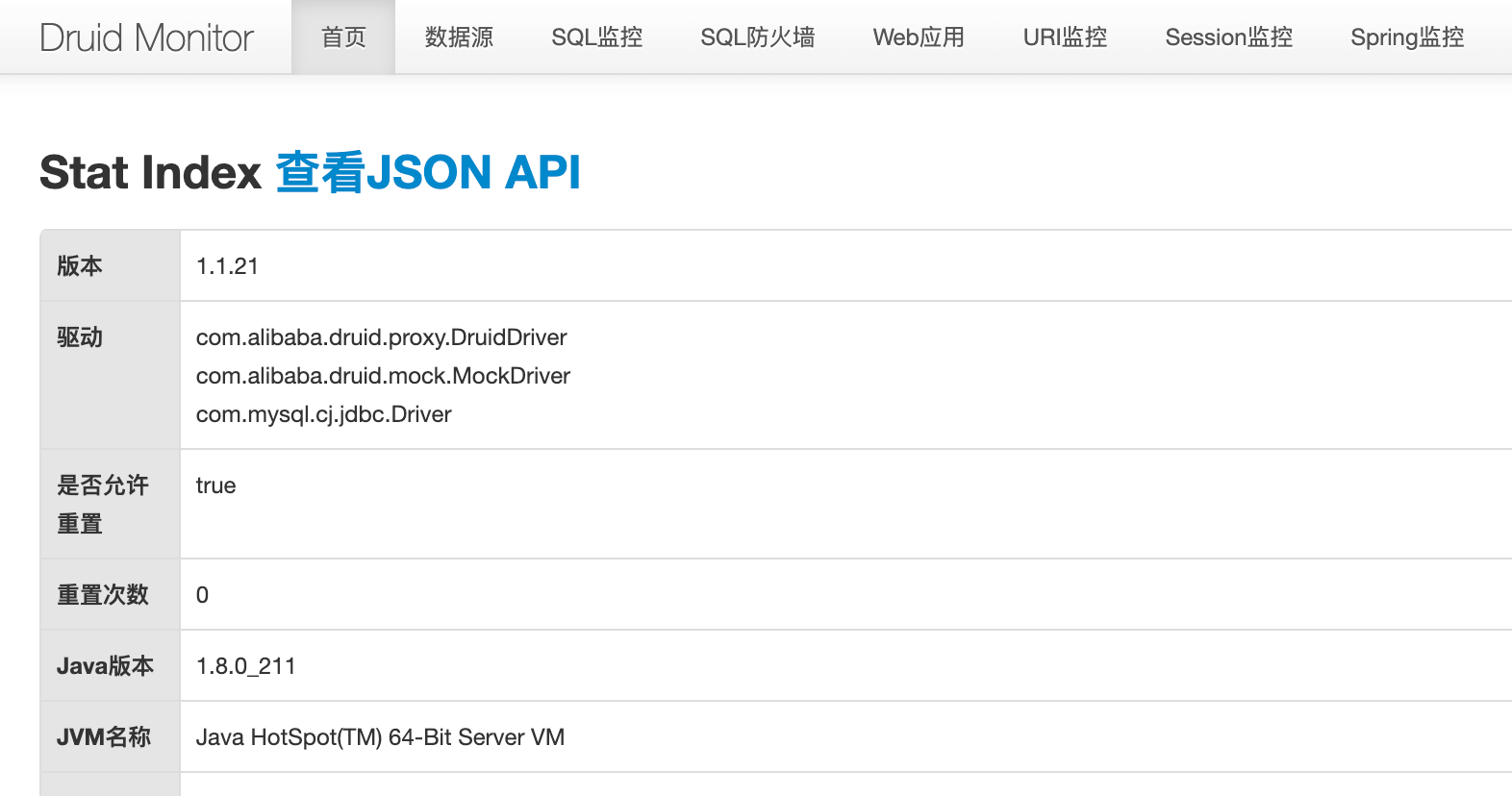This screenshot has width=1512, height=796.
Task: Select com.alibaba.druid.proxy.DruidDriver text
Action: click(381, 337)
